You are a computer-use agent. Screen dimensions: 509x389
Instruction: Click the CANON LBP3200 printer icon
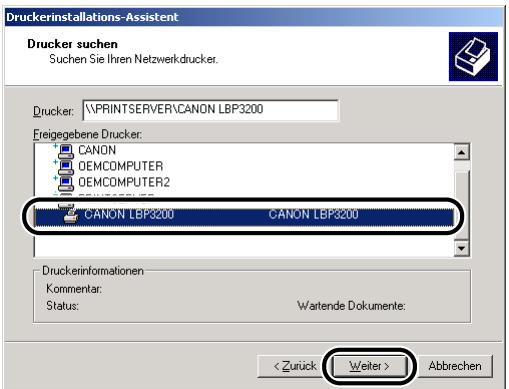71,216
